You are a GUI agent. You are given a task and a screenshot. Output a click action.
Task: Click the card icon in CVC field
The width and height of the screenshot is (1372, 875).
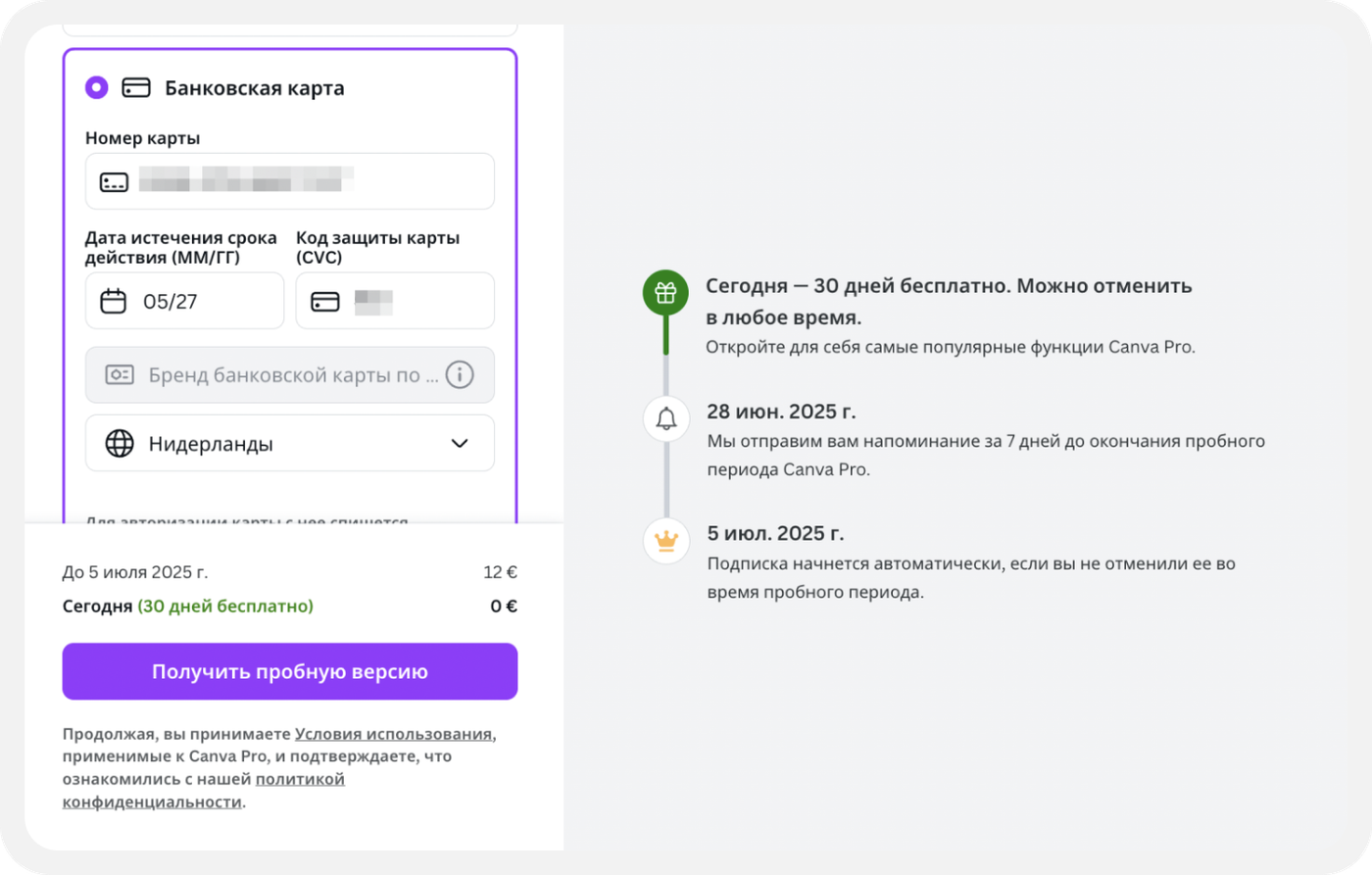click(x=325, y=302)
